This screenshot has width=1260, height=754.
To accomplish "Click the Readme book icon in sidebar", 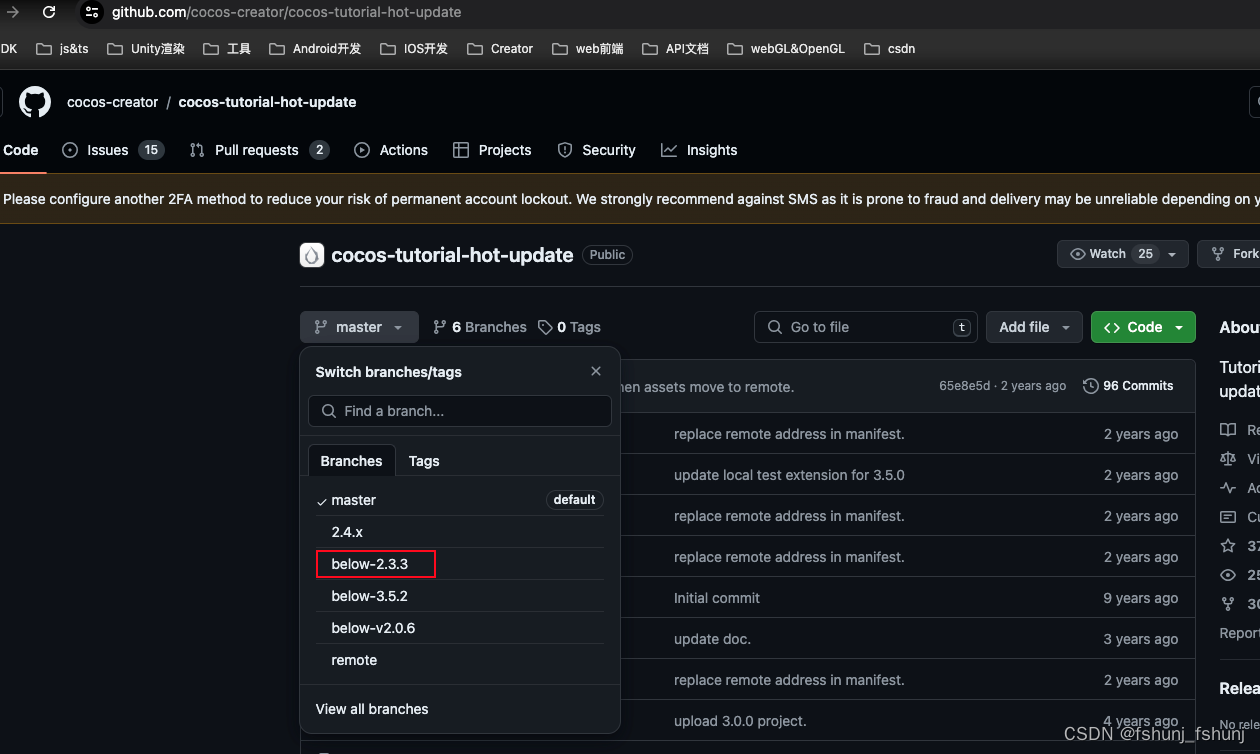I will (1228, 430).
